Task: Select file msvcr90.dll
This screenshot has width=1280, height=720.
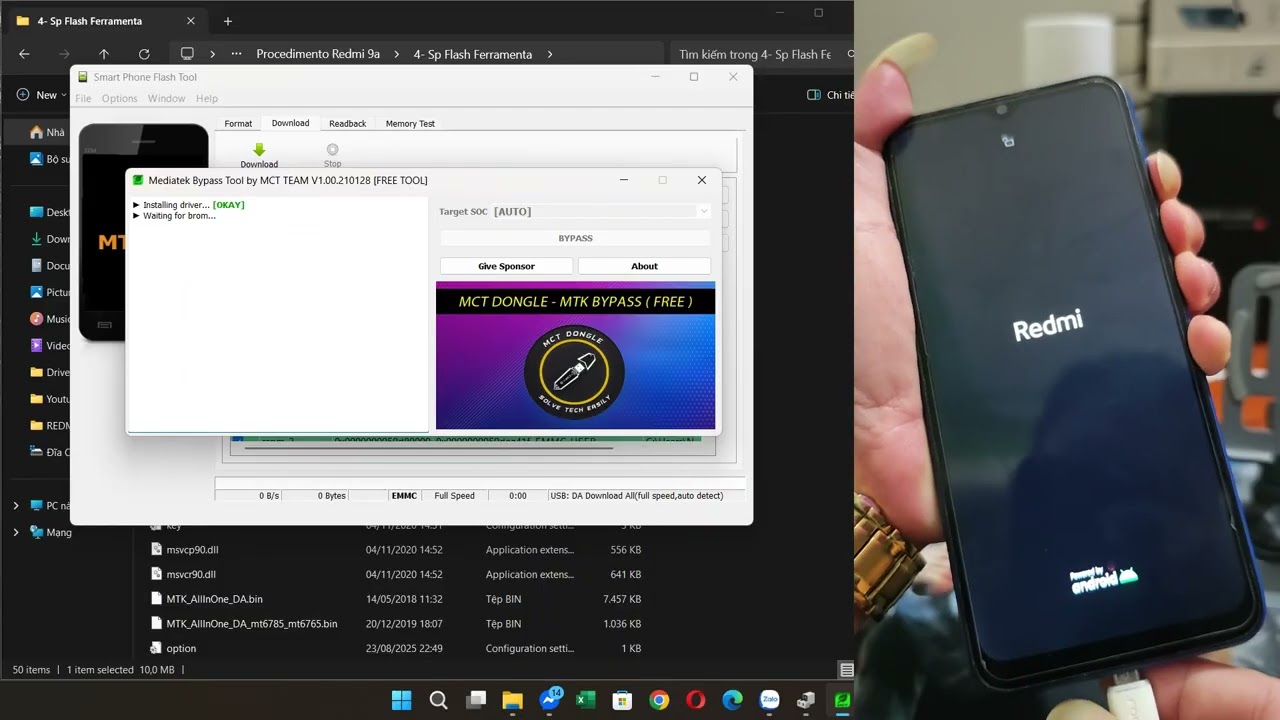Action: (191, 574)
